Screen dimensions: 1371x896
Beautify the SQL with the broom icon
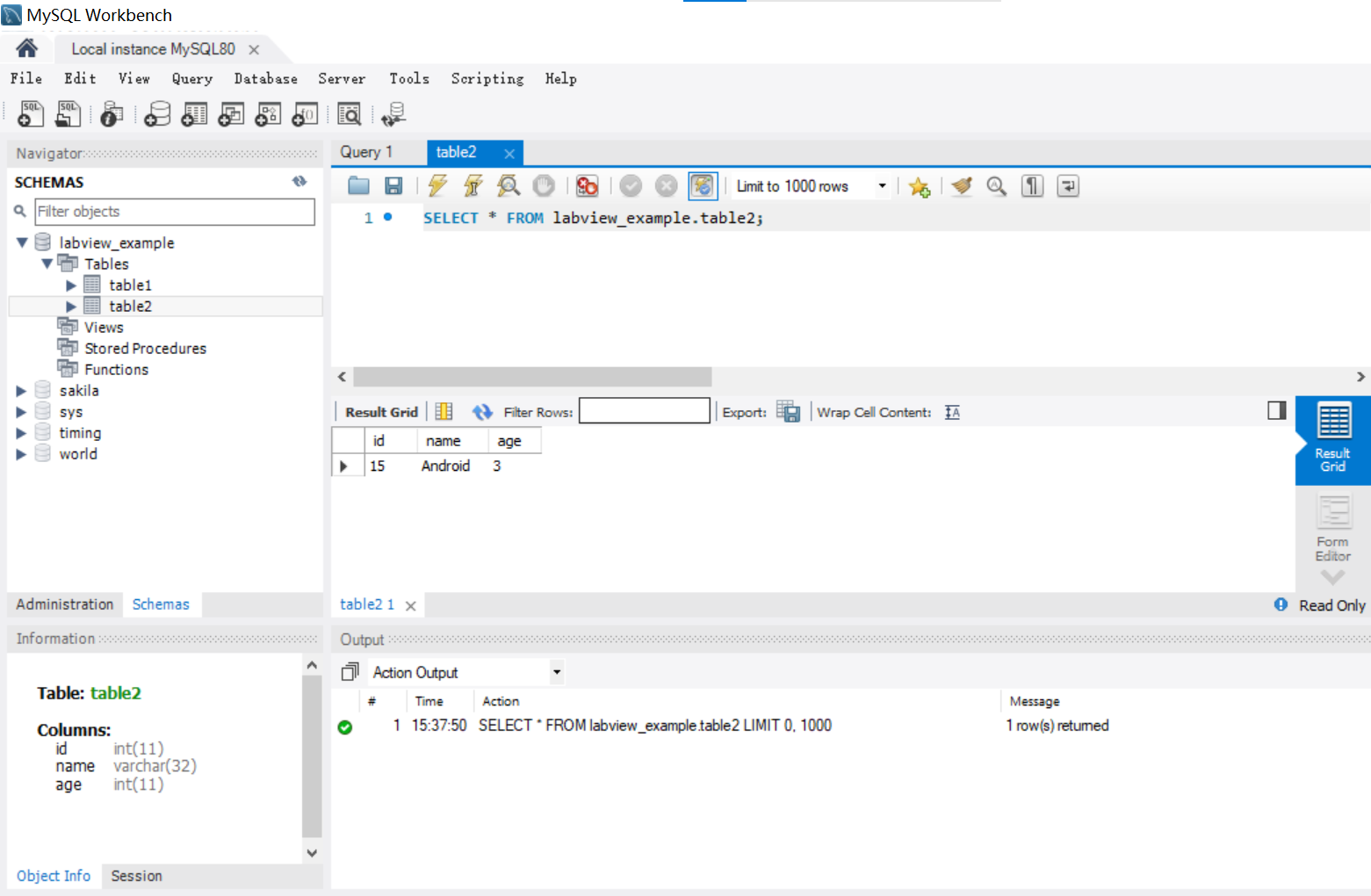click(961, 185)
